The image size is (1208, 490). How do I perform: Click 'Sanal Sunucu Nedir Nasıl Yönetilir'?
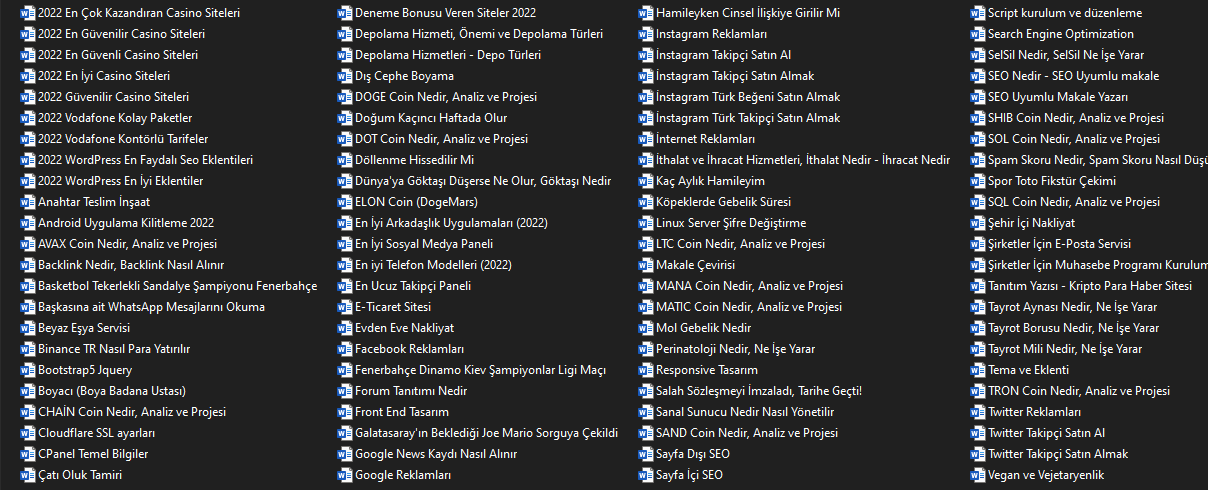745,412
